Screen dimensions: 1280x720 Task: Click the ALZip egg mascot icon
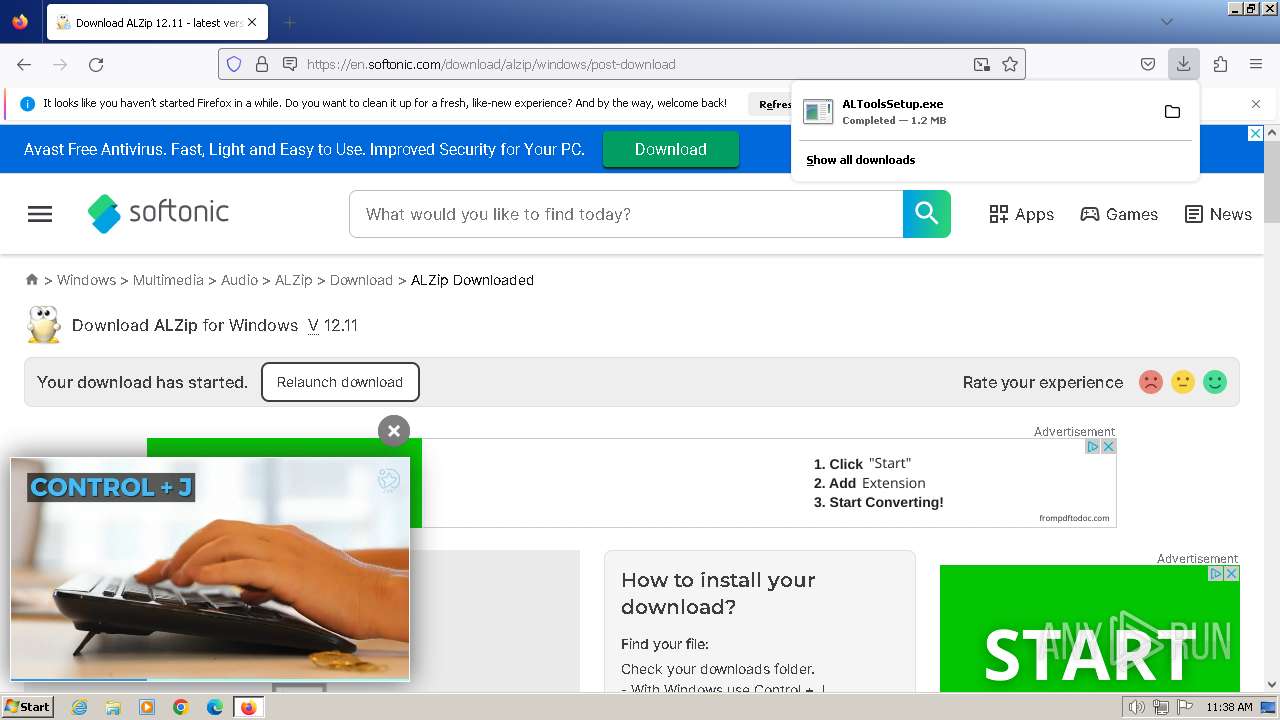(44, 325)
